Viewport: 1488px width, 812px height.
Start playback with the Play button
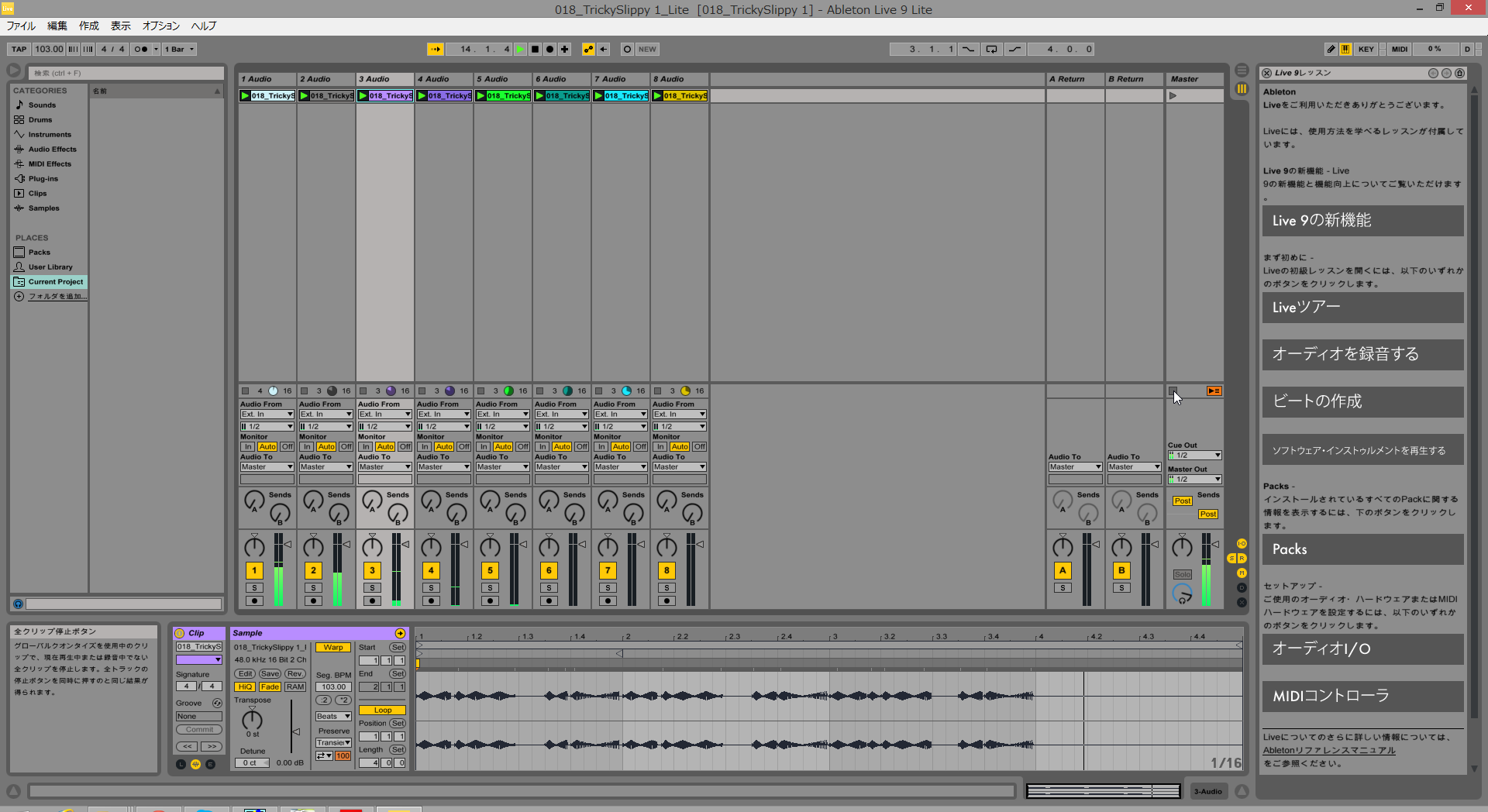click(521, 49)
